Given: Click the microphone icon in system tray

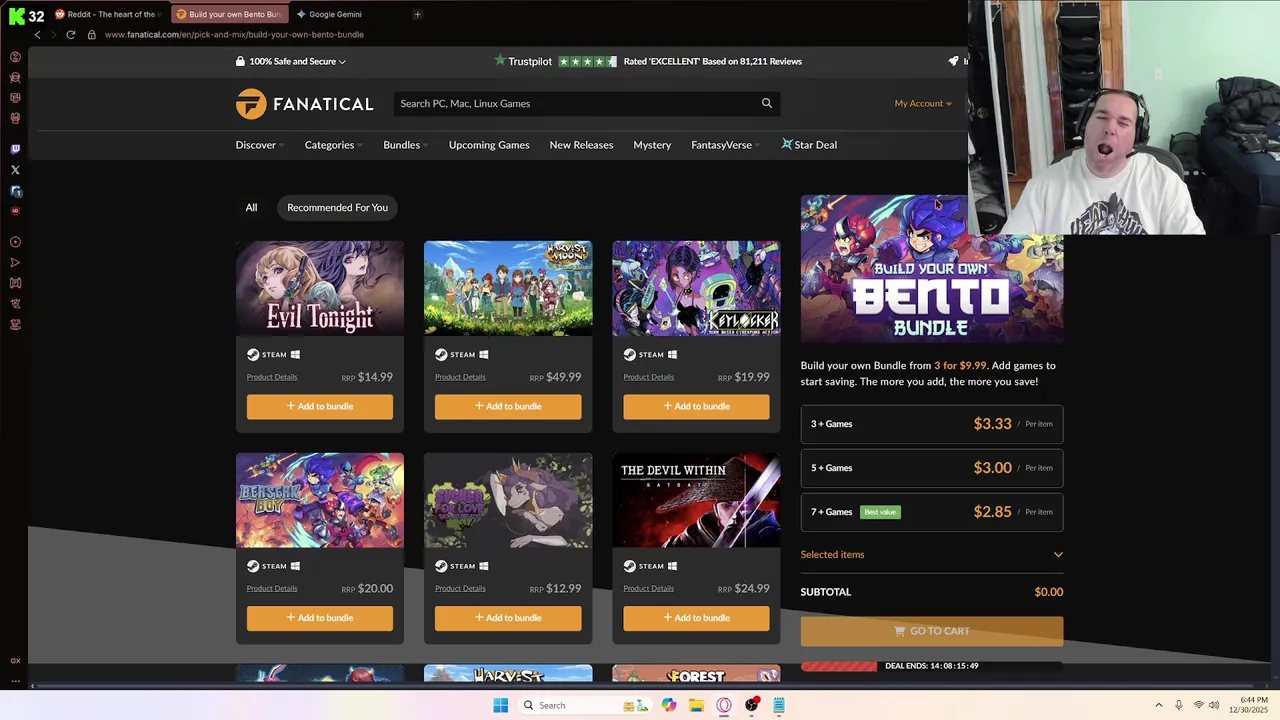Looking at the screenshot, I should (x=1179, y=705).
